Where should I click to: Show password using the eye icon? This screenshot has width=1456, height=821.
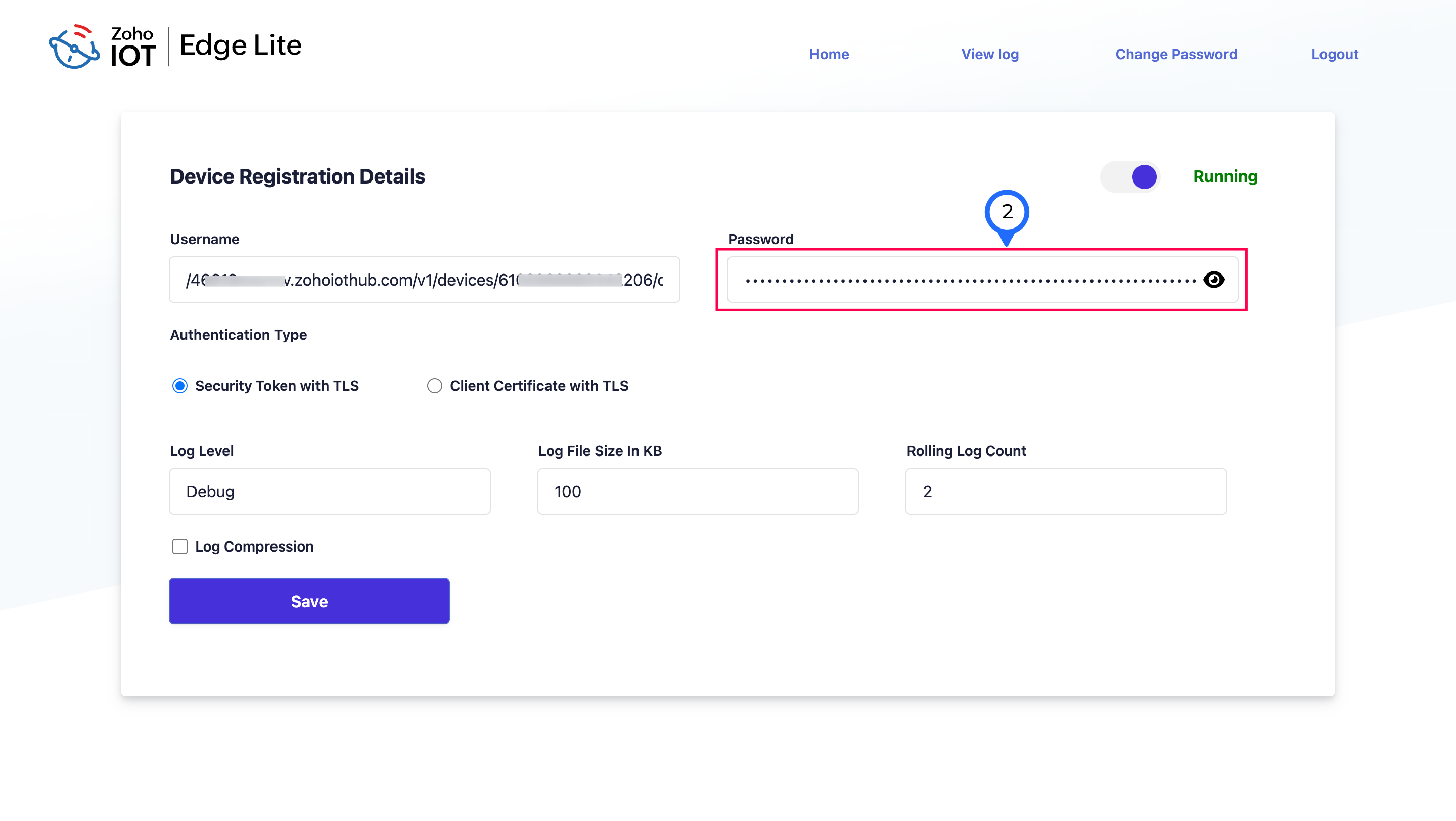coord(1213,280)
